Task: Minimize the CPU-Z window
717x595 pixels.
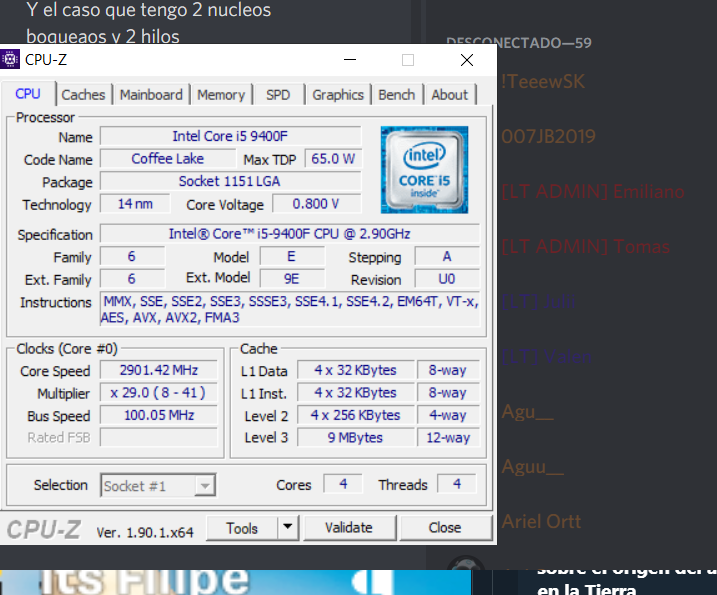Action: 350,59
